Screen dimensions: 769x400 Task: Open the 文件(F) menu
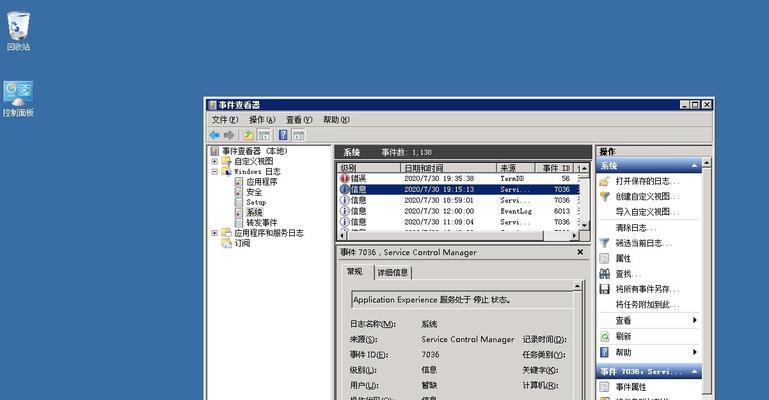pos(225,120)
